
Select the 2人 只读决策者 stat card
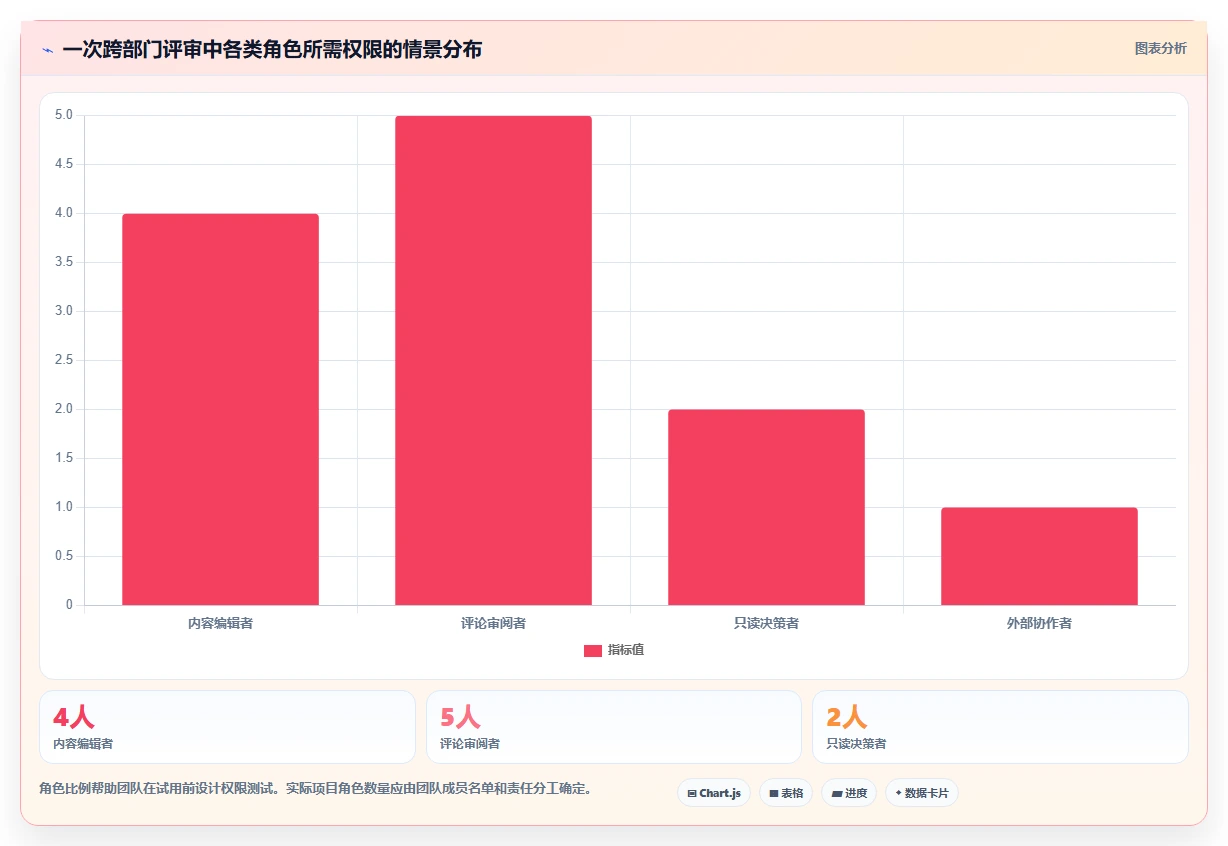(x=1000, y=727)
